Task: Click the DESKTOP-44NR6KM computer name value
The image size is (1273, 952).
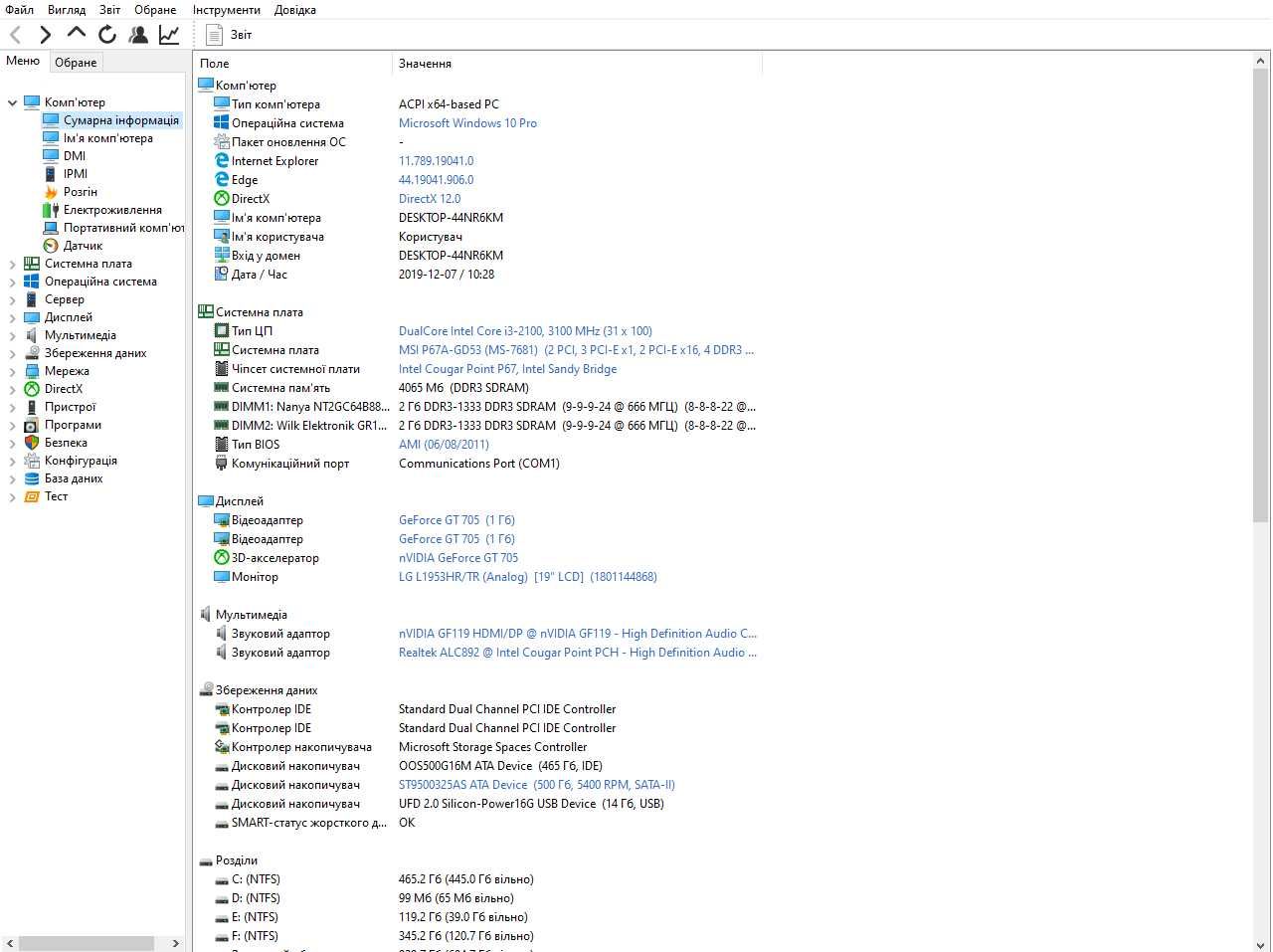Action: click(451, 218)
